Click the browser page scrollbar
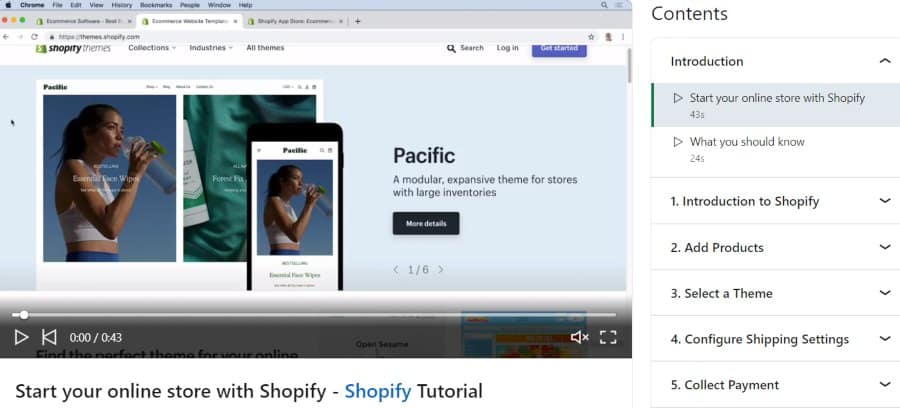Image resolution: width=900 pixels, height=408 pixels. point(629,65)
